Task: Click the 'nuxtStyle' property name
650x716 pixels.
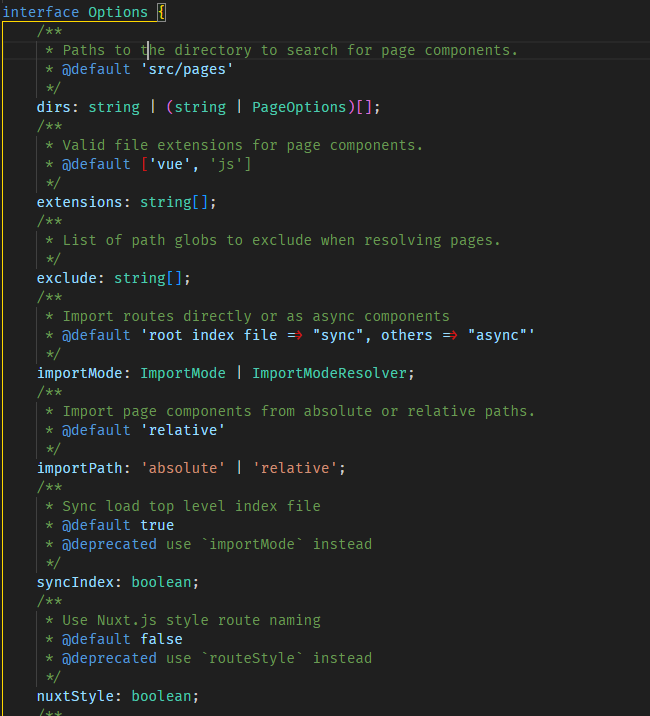Action: (75, 696)
